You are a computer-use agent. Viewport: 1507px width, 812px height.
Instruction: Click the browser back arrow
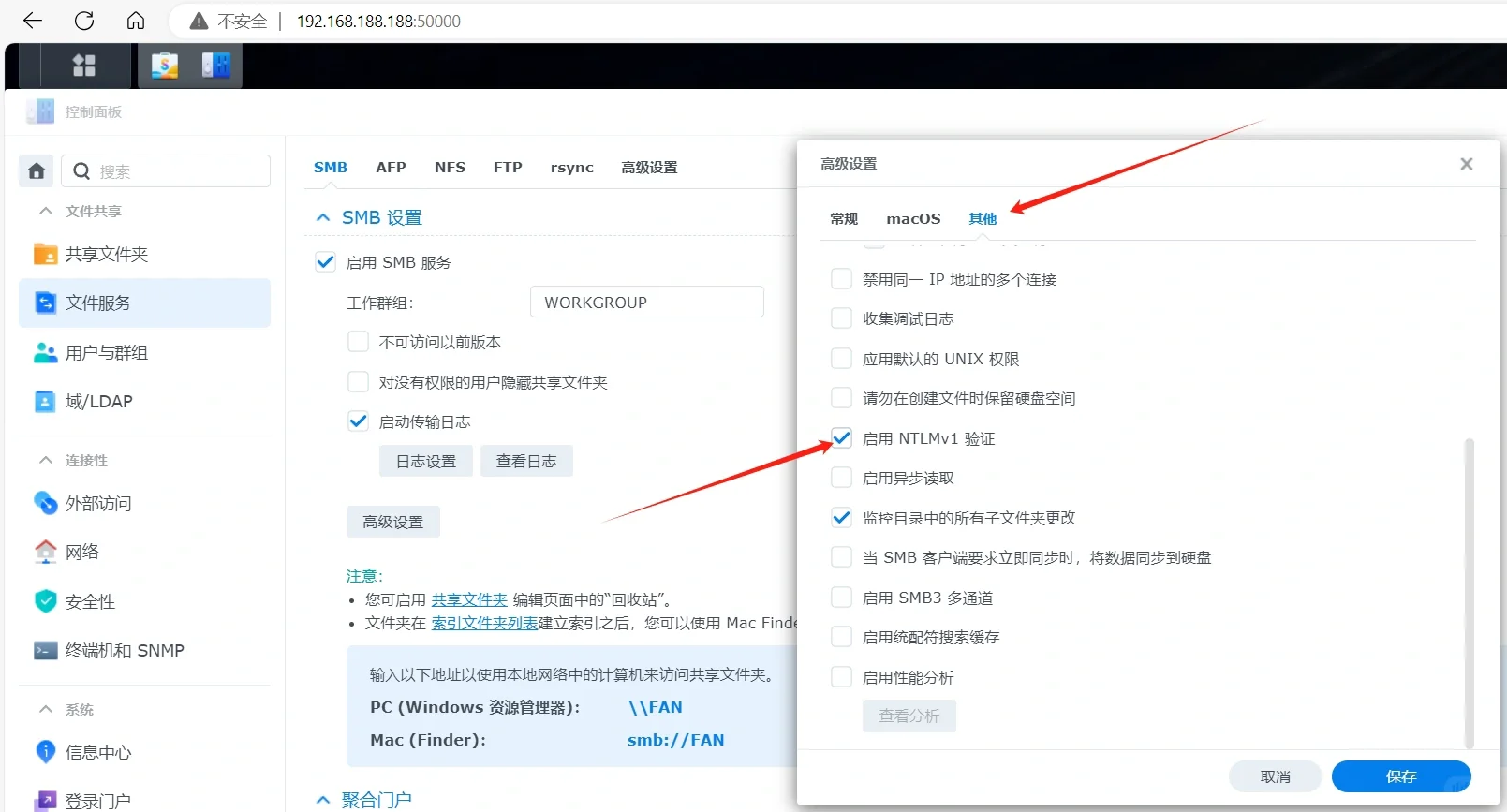pyautogui.click(x=33, y=21)
